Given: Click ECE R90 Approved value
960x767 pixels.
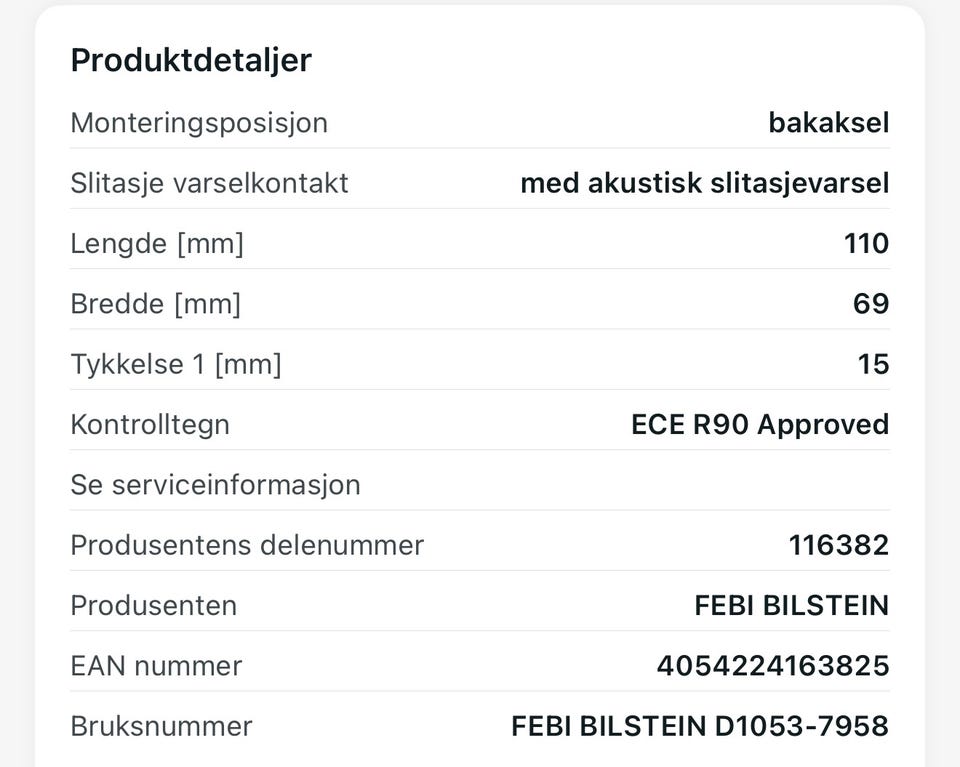Looking at the screenshot, I should [760, 424].
